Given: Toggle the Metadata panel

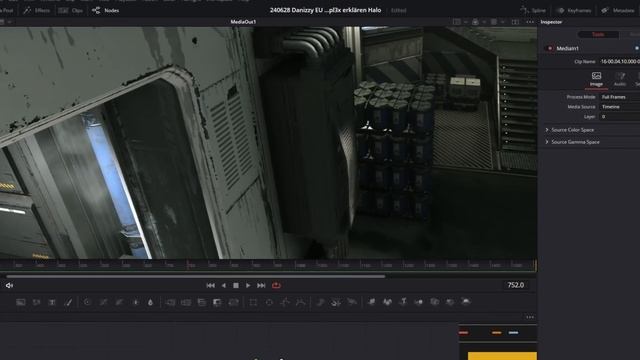Looking at the screenshot, I should pos(618,10).
